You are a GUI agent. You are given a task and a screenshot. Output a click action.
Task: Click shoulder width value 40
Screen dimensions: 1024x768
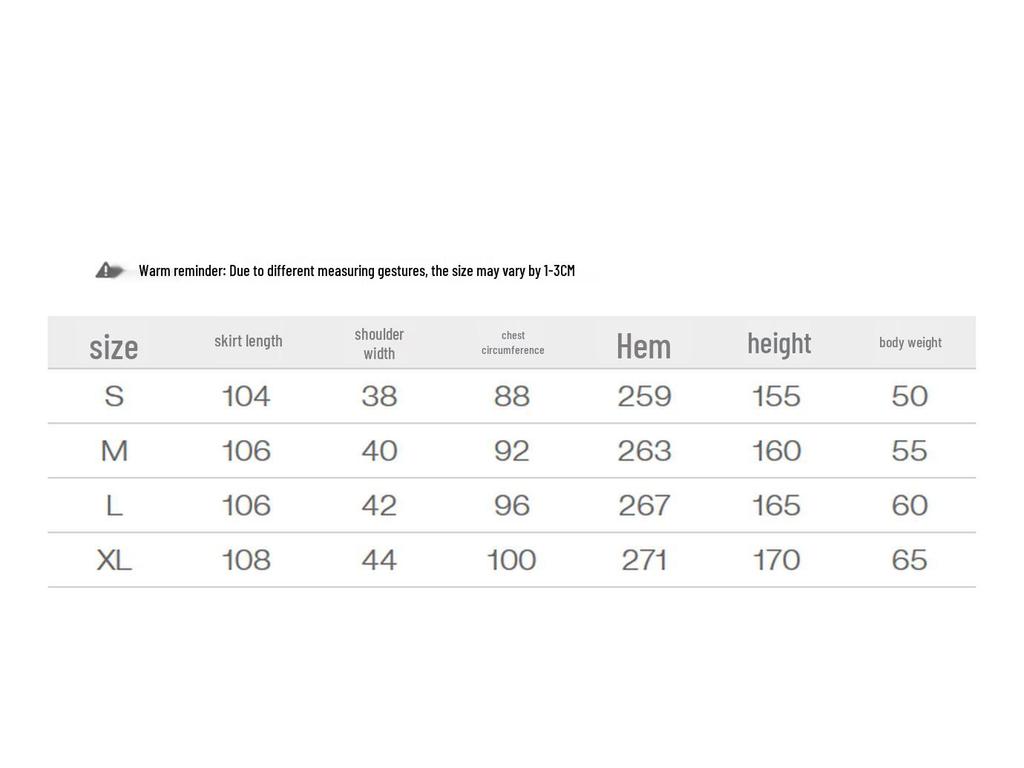point(379,451)
